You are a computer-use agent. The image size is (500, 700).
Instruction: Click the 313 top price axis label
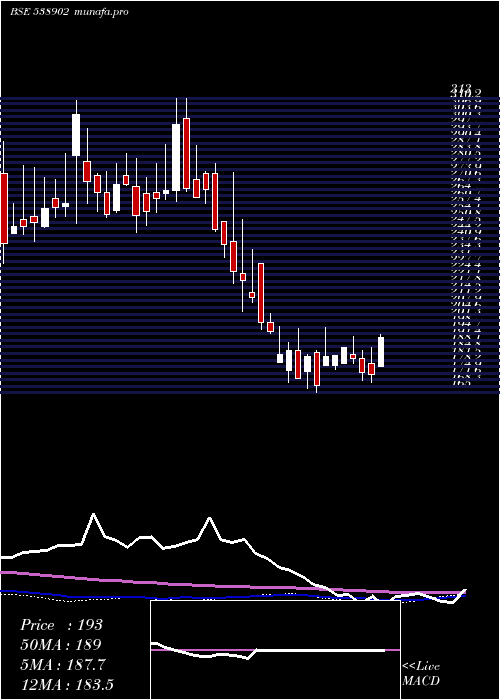(x=461, y=88)
